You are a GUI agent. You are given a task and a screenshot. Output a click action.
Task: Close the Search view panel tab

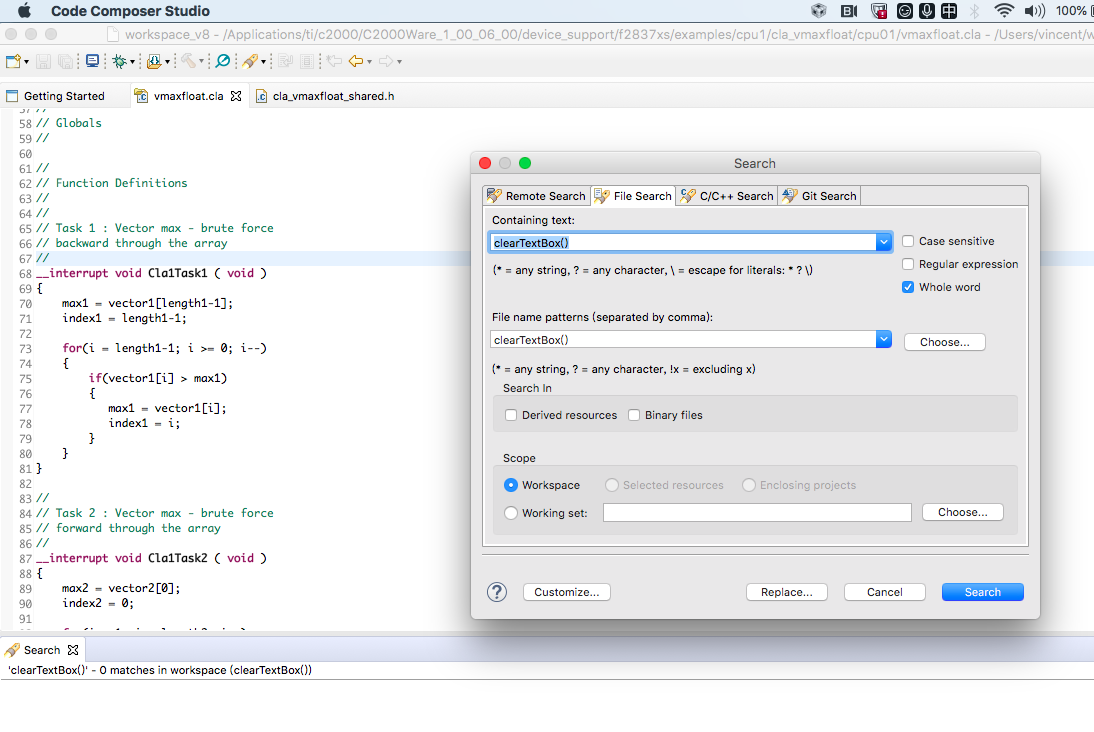[x=73, y=650]
